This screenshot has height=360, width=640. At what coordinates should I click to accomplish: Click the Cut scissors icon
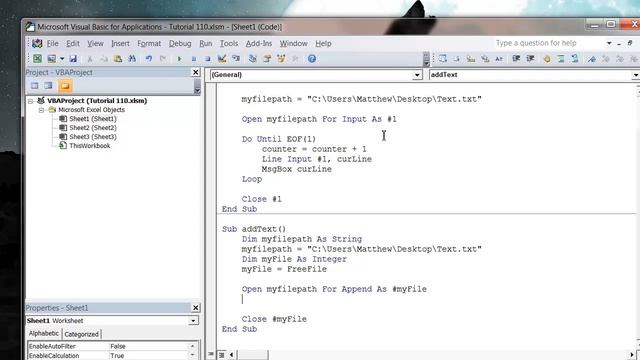(x=90, y=59)
